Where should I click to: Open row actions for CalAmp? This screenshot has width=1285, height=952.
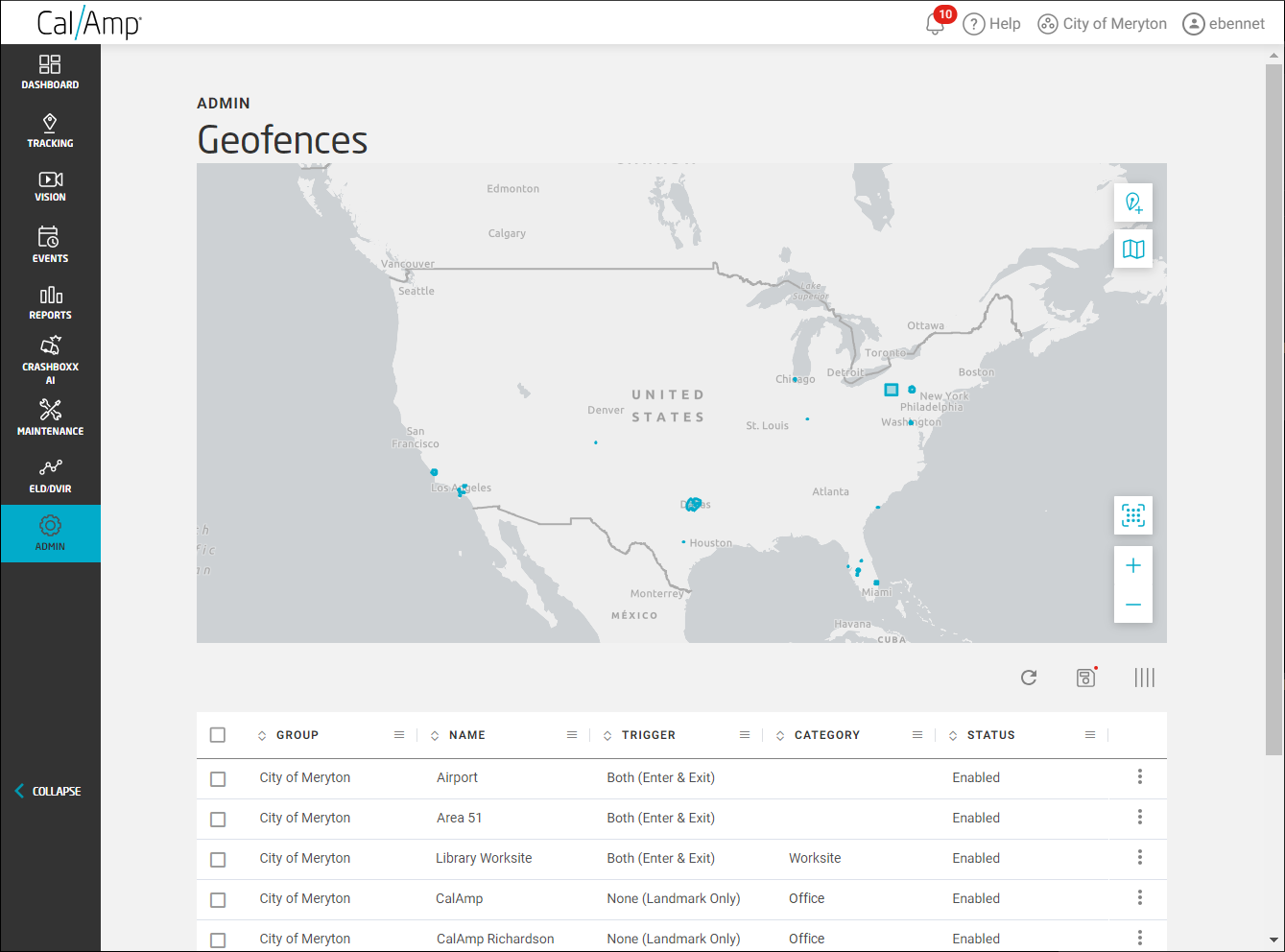click(x=1140, y=897)
